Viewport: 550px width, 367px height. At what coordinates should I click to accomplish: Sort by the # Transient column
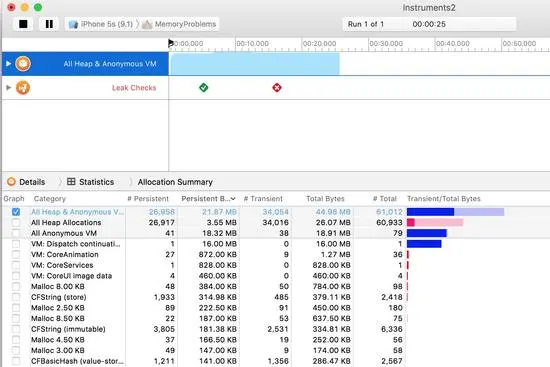263,199
